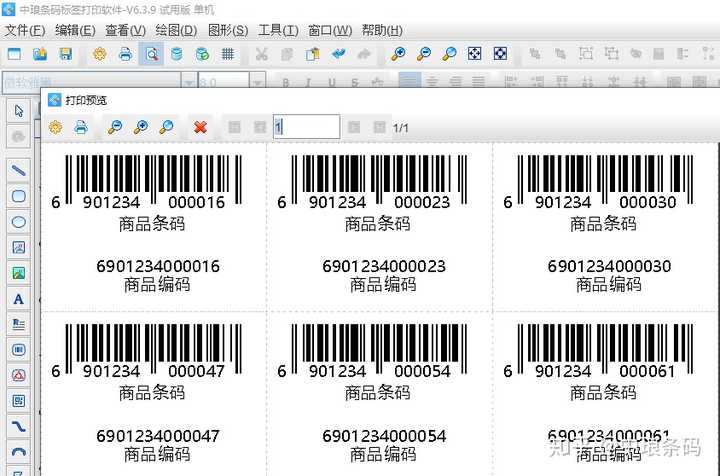Click the font size field showing 8.0
The width and height of the screenshot is (720, 476).
[224, 82]
